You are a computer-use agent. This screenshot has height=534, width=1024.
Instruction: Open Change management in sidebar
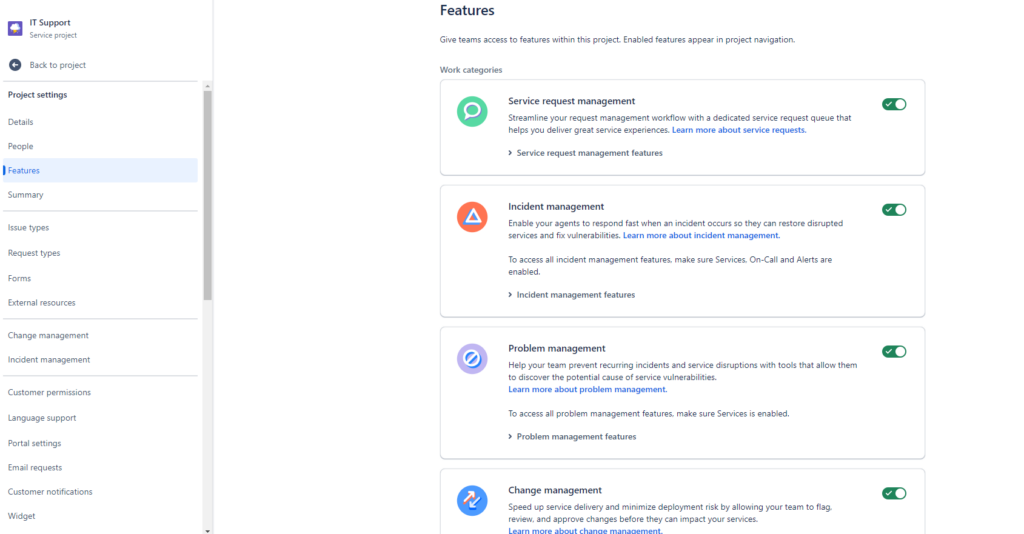pos(48,336)
